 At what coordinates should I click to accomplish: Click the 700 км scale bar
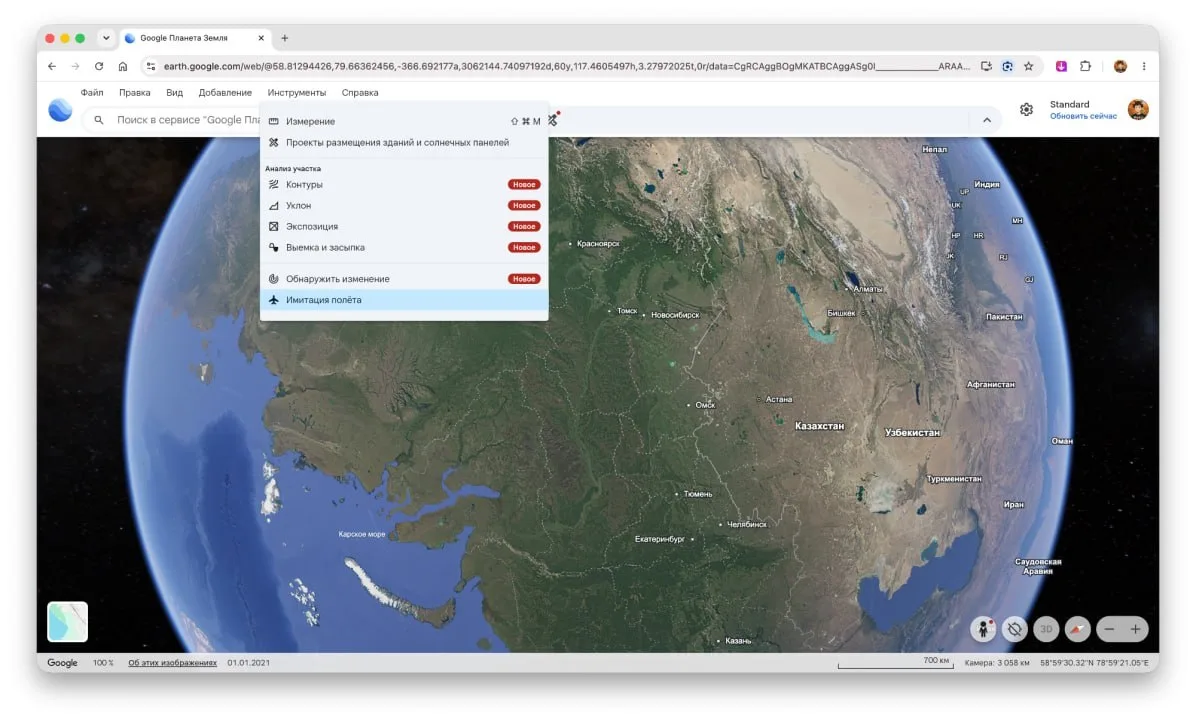tap(895, 663)
